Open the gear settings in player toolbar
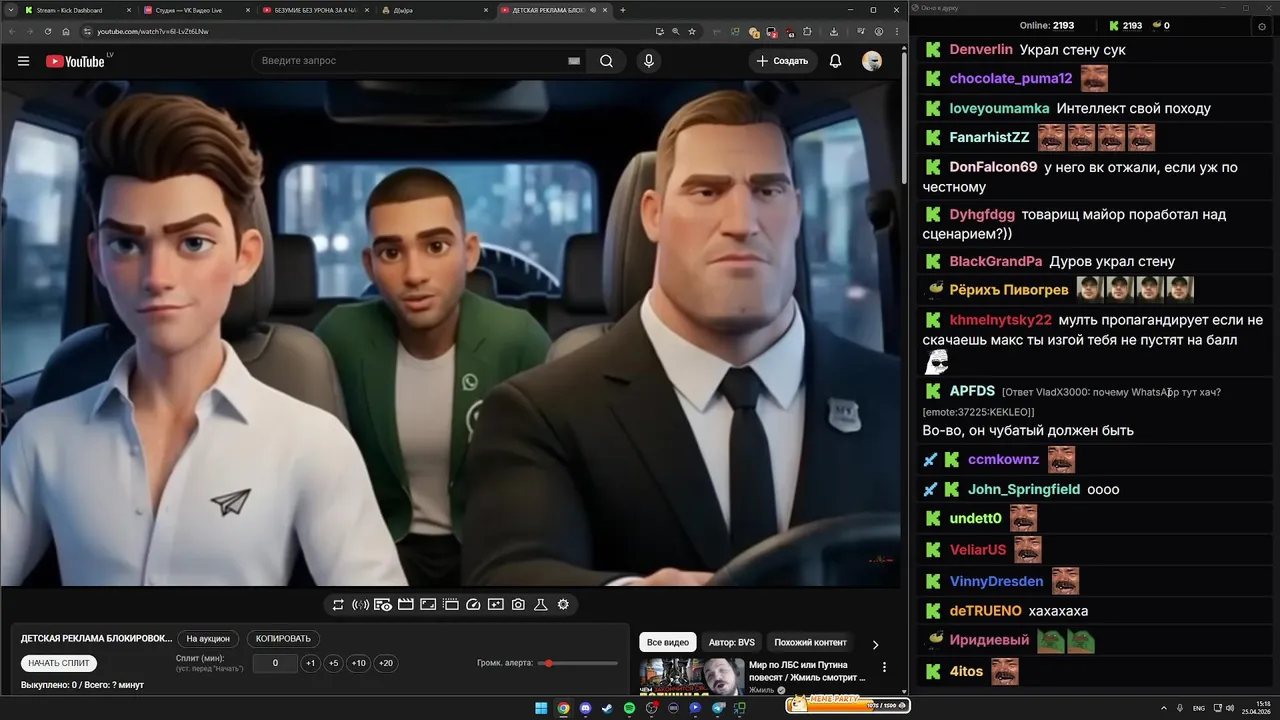 point(563,605)
